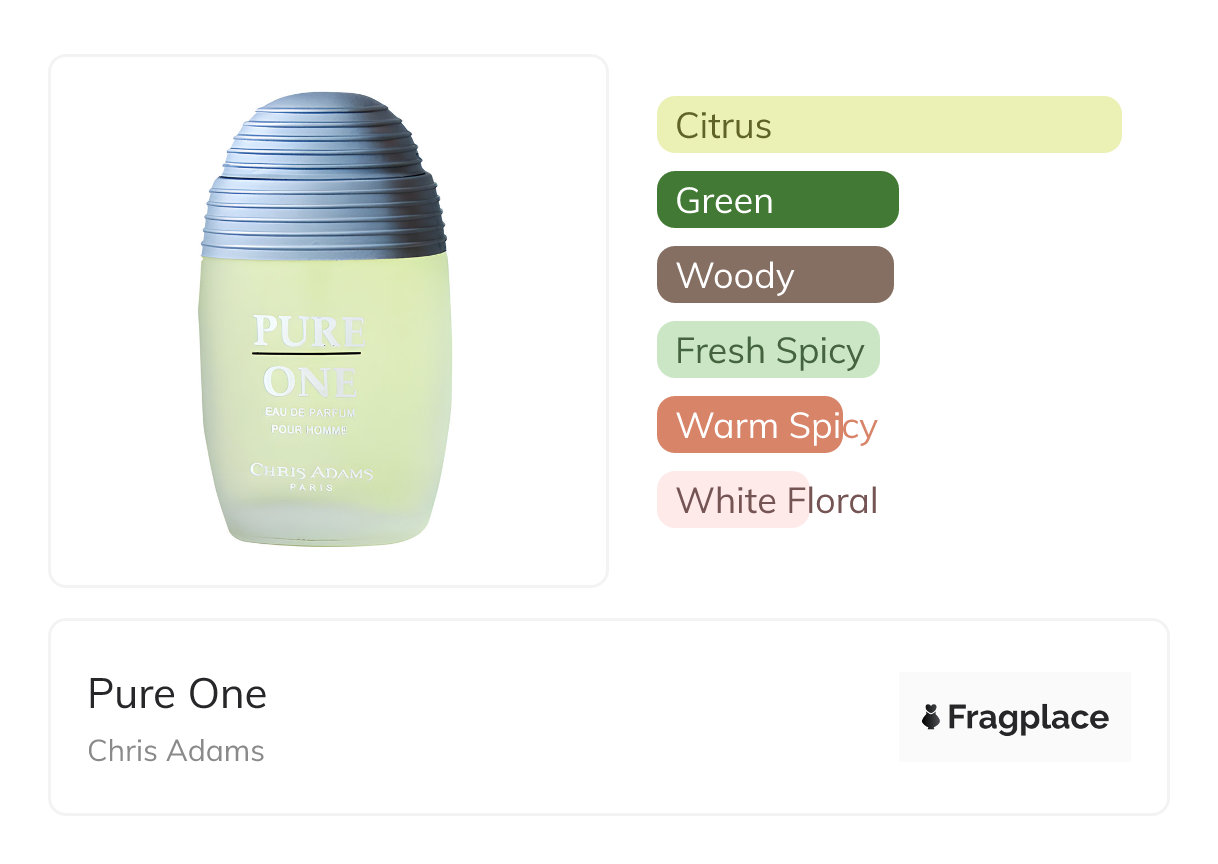
Task: Click the blue ribbed bottle cap
Action: pyautogui.click(x=325, y=177)
